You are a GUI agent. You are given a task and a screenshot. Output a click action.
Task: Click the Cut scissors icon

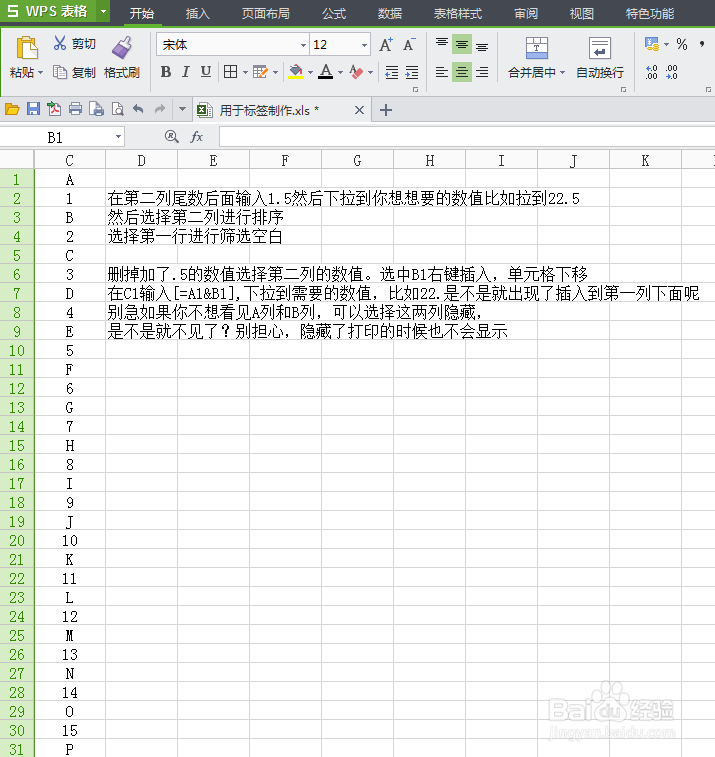pyautogui.click(x=59, y=43)
